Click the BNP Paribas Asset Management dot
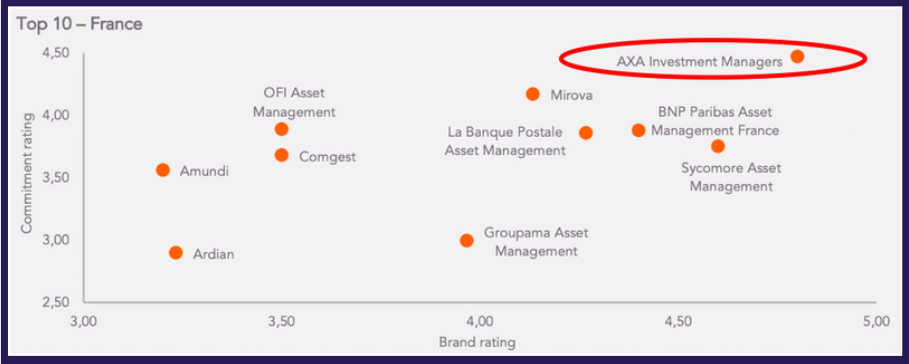This screenshot has width=909, height=364. point(638,130)
